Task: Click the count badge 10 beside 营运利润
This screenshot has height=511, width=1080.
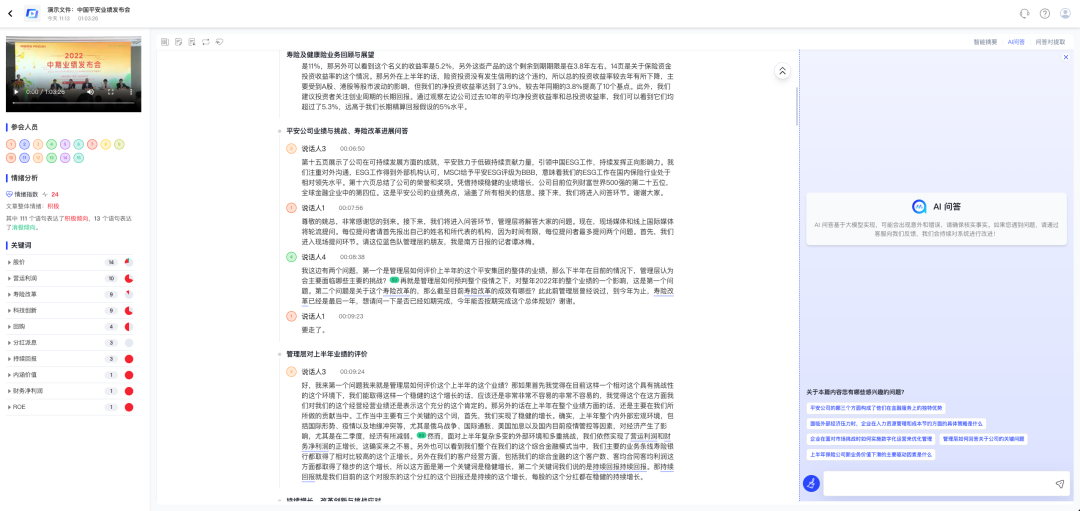Action: click(112, 278)
